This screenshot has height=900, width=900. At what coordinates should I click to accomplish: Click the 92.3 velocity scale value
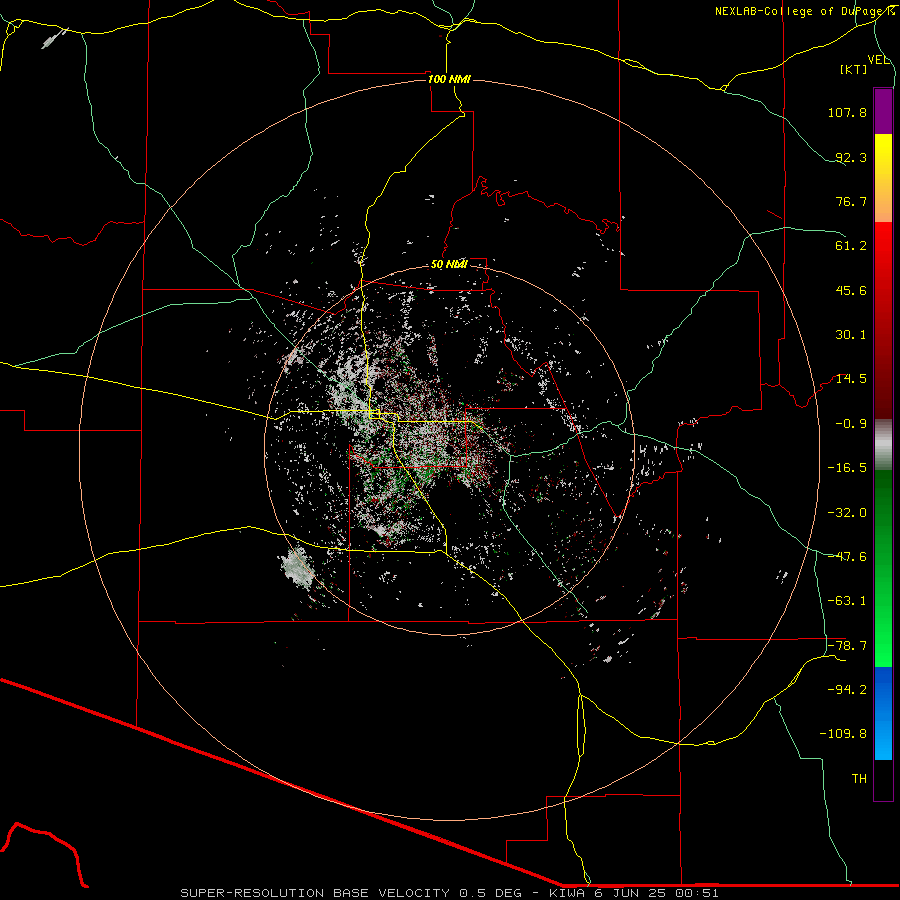click(x=851, y=157)
